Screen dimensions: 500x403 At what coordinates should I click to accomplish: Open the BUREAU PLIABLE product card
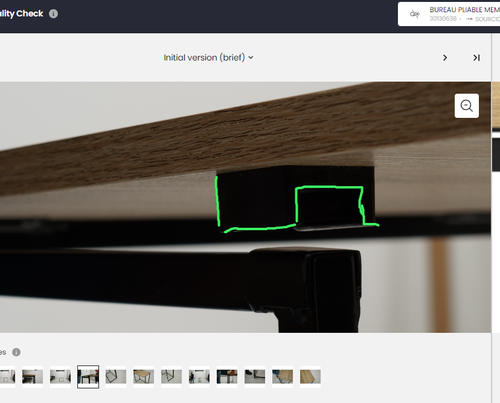click(449, 14)
